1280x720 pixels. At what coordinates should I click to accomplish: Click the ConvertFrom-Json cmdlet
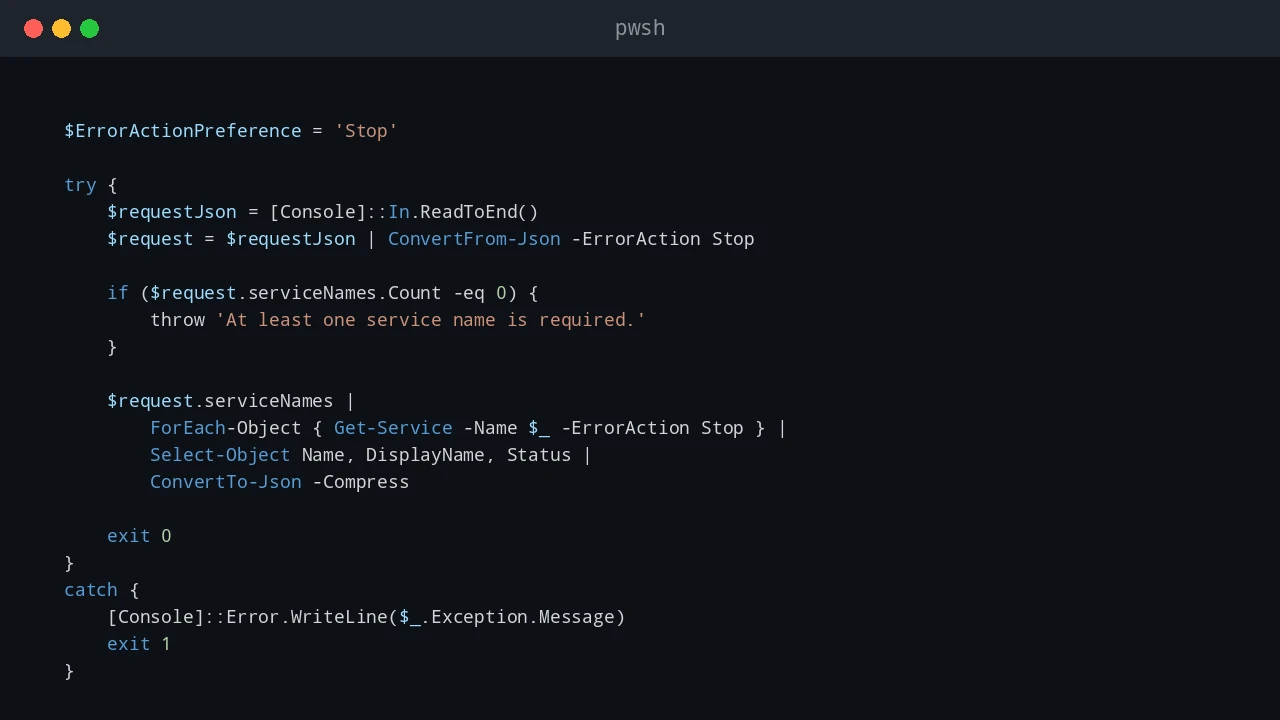474,239
